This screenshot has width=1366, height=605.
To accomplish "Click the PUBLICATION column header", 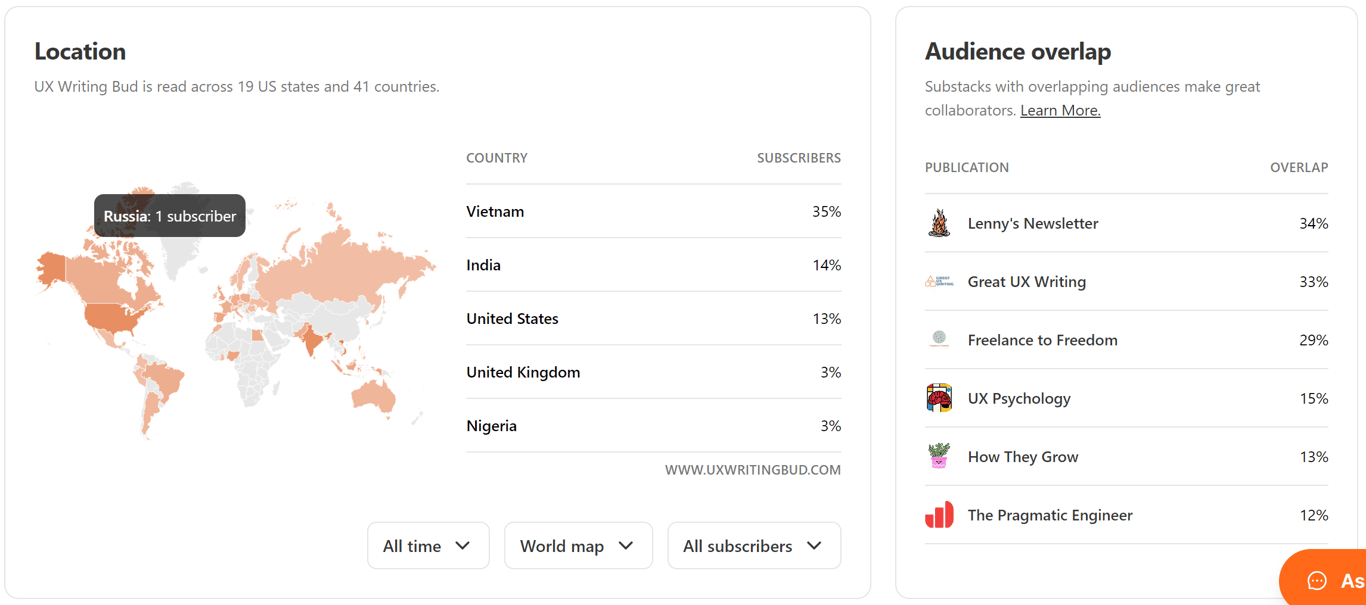I will [x=967, y=167].
